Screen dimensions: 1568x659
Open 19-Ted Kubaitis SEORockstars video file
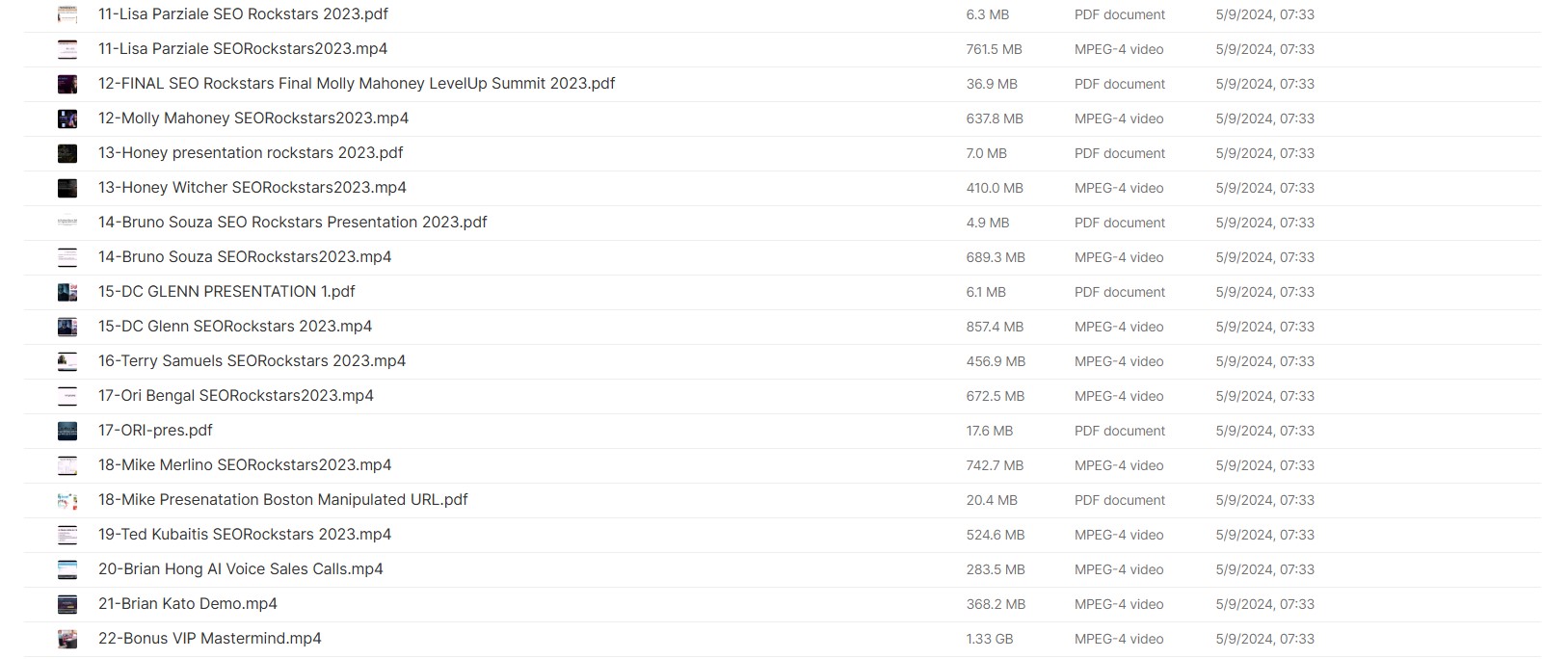coord(245,535)
